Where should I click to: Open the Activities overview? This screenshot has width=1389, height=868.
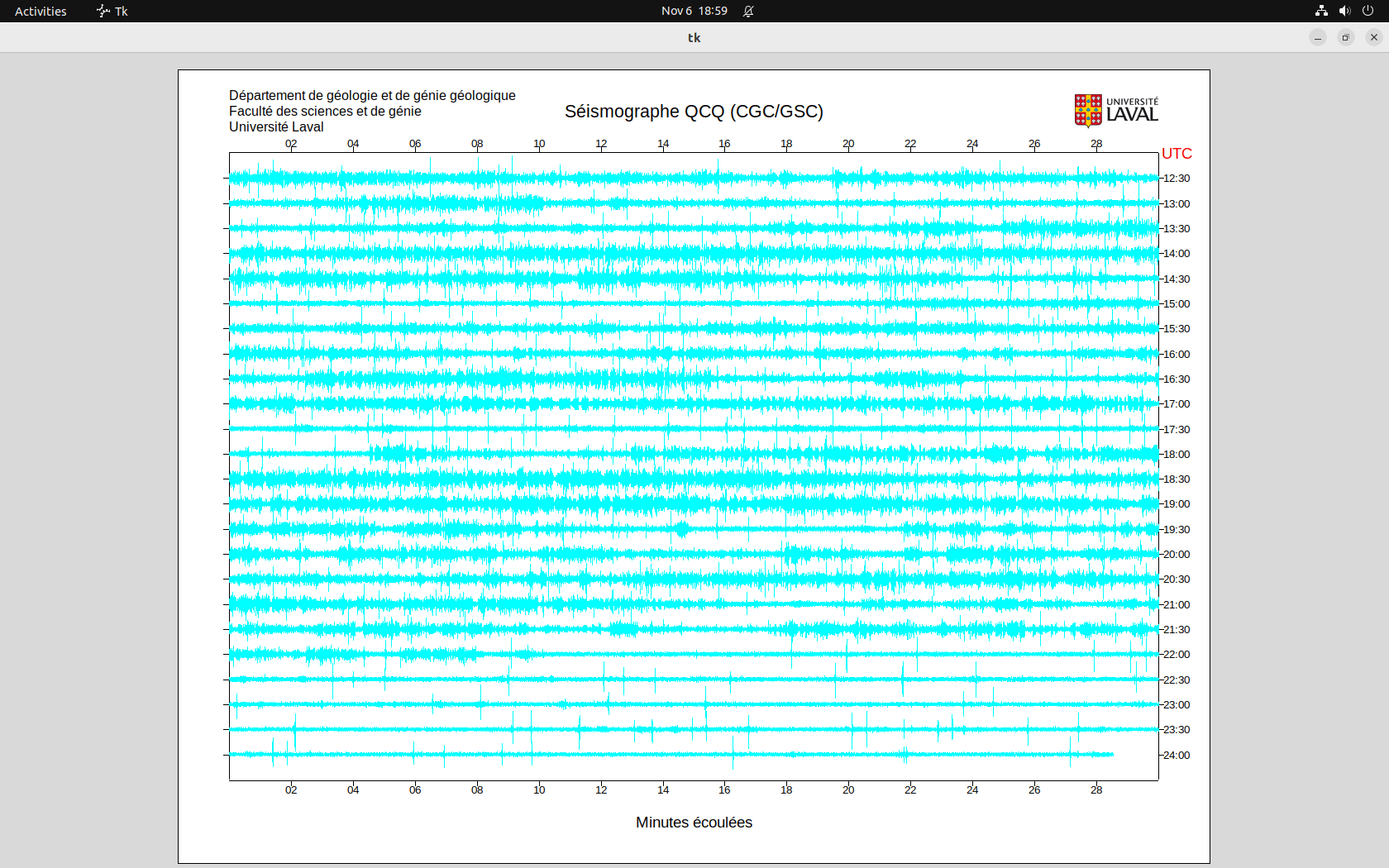tap(41, 11)
